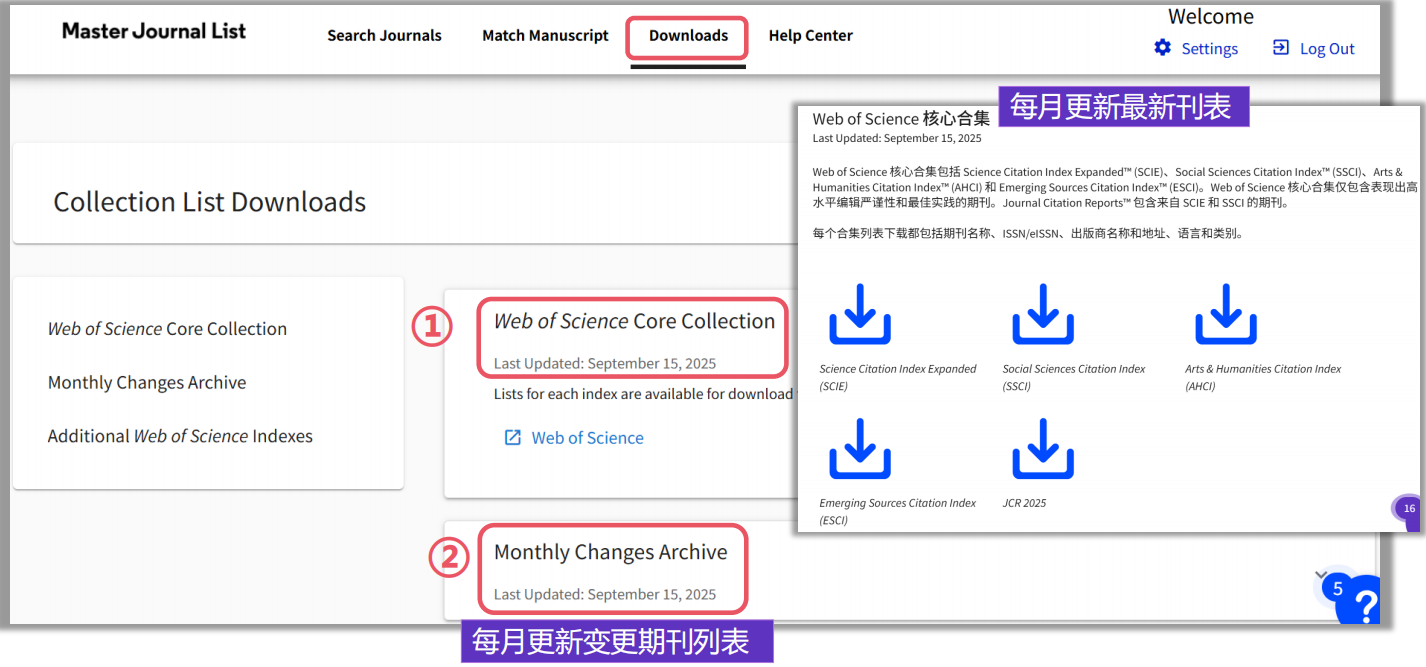Click the Log Out arrow icon

[x=1280, y=48]
